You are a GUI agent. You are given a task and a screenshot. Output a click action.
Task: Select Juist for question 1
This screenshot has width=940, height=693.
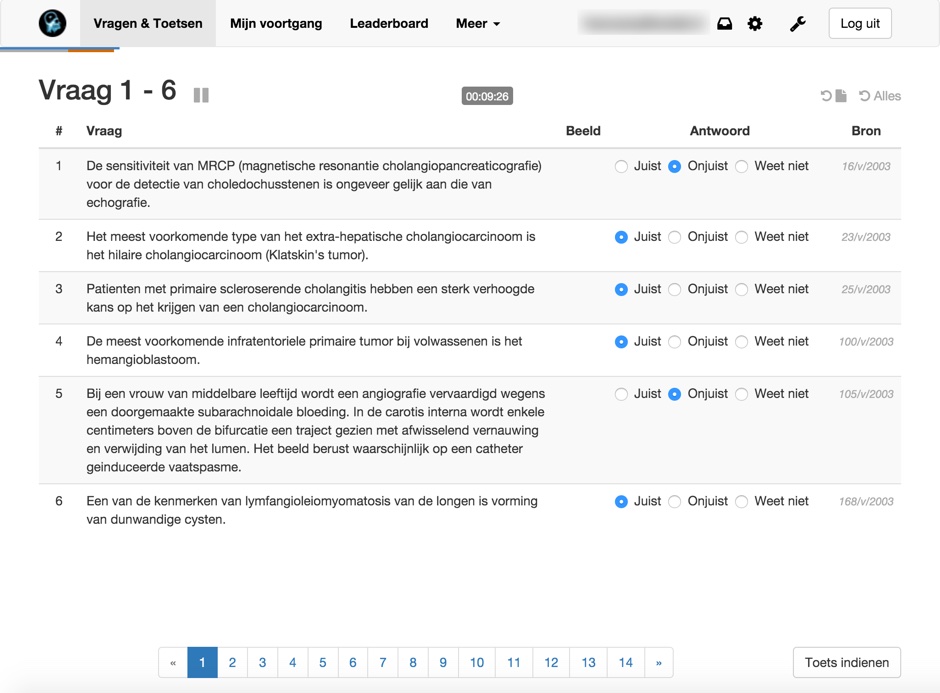[621, 167]
